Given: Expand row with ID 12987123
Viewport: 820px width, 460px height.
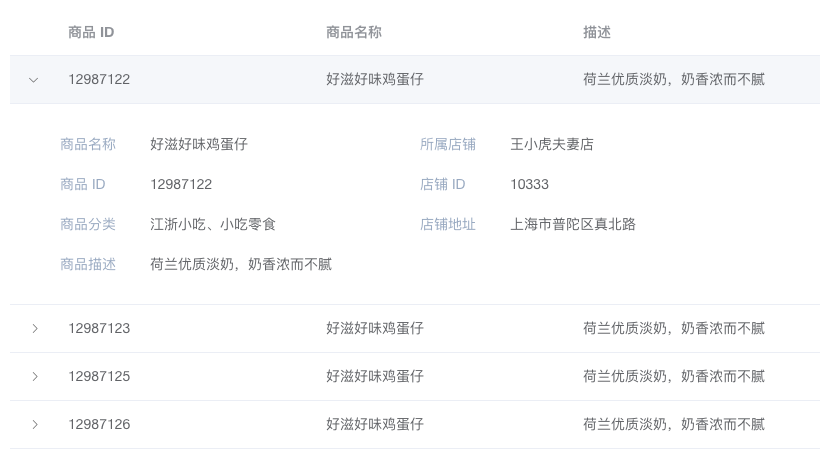Looking at the screenshot, I should 35,328.
